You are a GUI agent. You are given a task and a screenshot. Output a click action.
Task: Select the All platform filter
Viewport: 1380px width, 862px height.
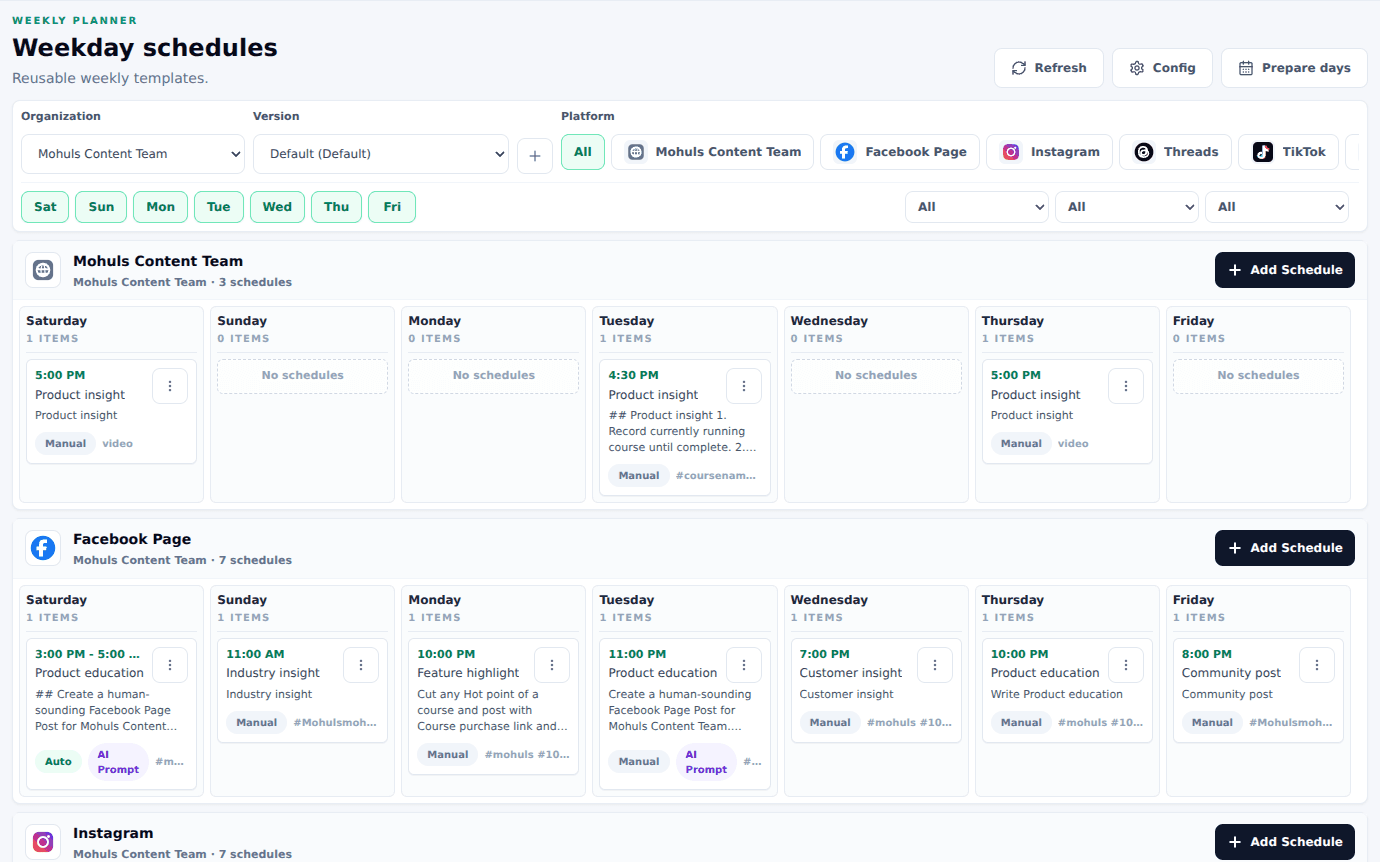click(583, 152)
